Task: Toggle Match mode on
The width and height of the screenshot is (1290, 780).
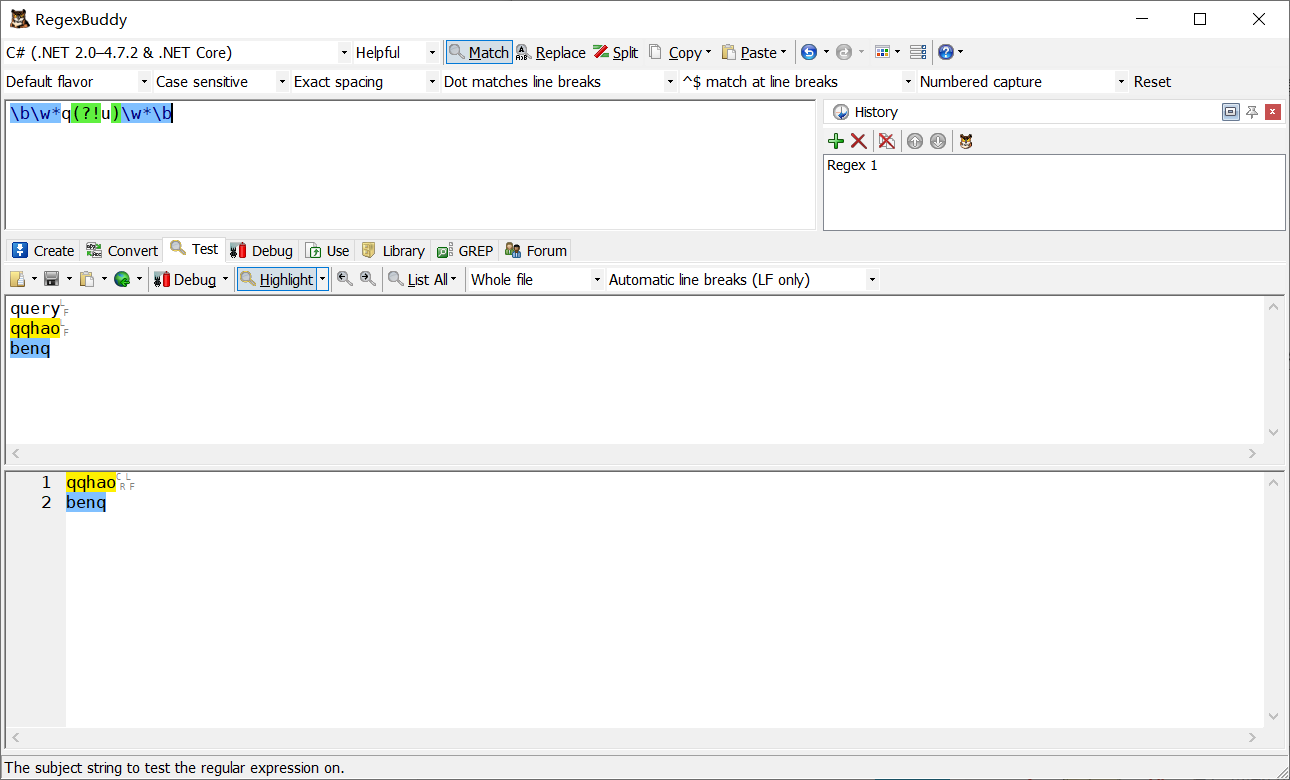Action: (479, 52)
